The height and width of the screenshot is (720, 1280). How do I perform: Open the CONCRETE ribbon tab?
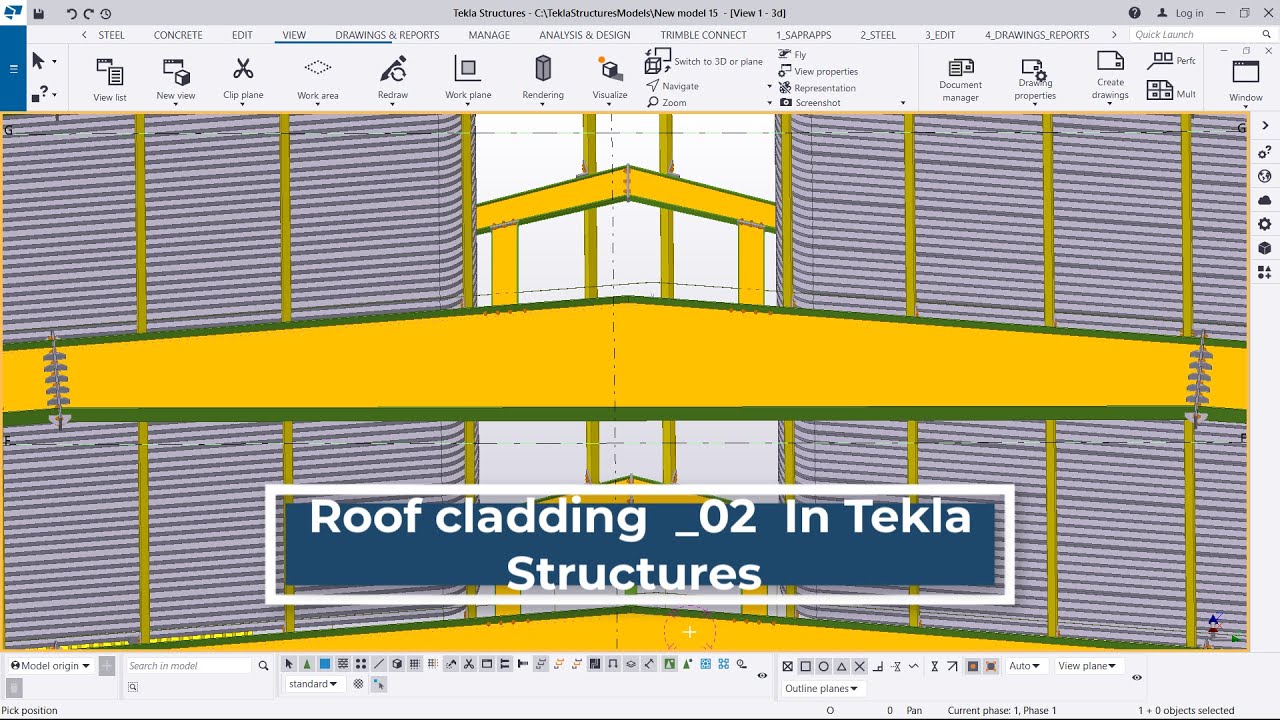(178, 35)
